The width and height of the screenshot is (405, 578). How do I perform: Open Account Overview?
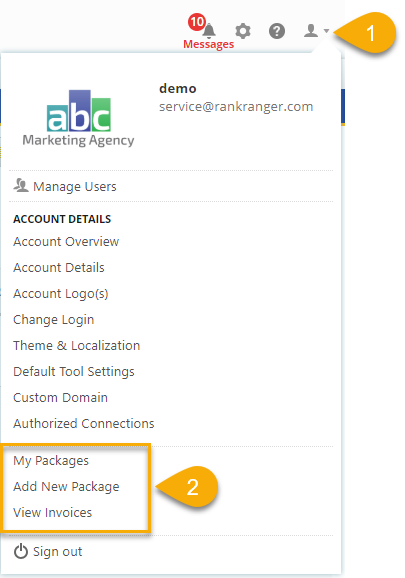(x=66, y=242)
